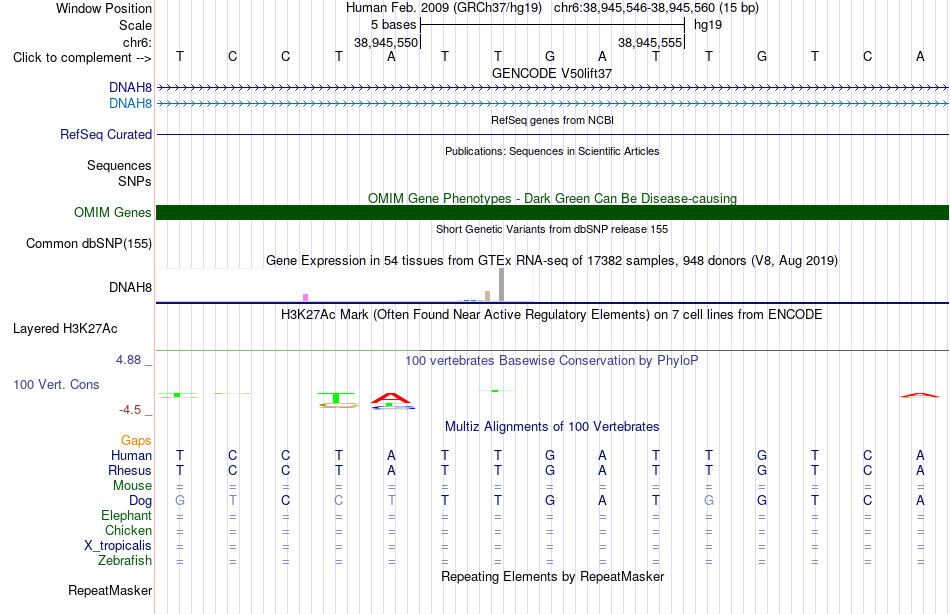This screenshot has height=614, width=950.
Task: Click the Zebrafish alignment row label
Action: pos(125,561)
